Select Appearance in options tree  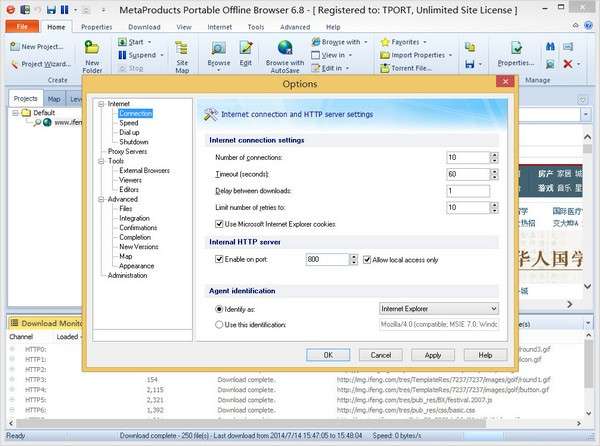pos(137,266)
